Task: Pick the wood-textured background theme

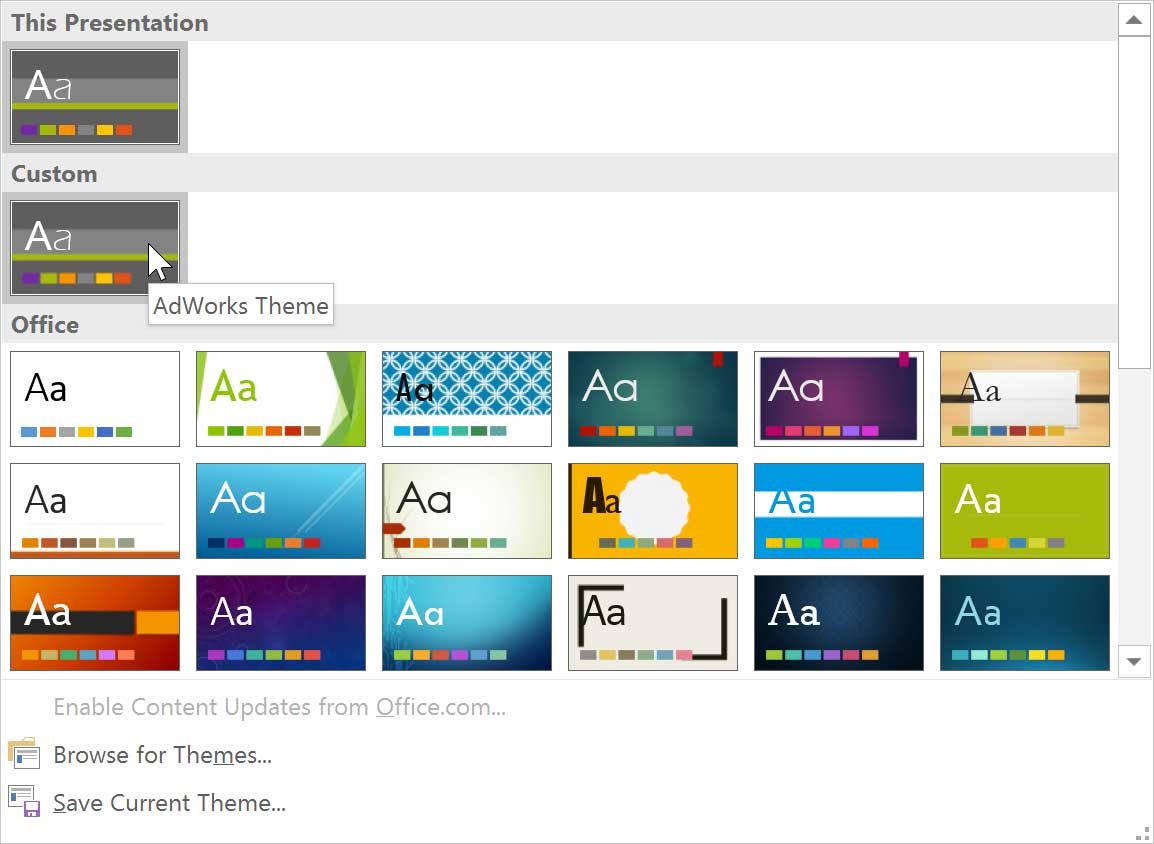Action: pos(1025,398)
